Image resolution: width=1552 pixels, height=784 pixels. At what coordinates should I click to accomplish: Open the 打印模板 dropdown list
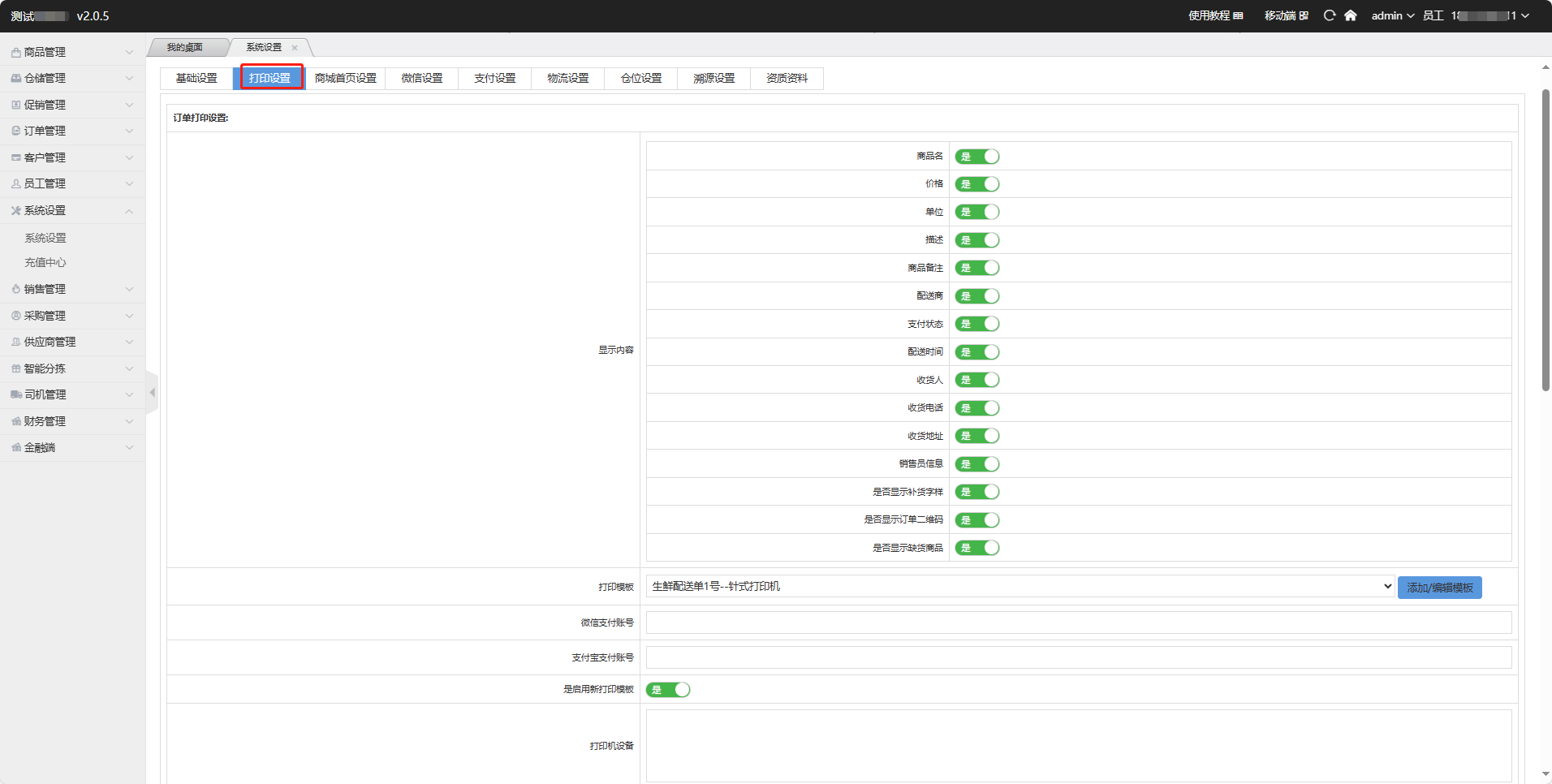pos(1020,586)
